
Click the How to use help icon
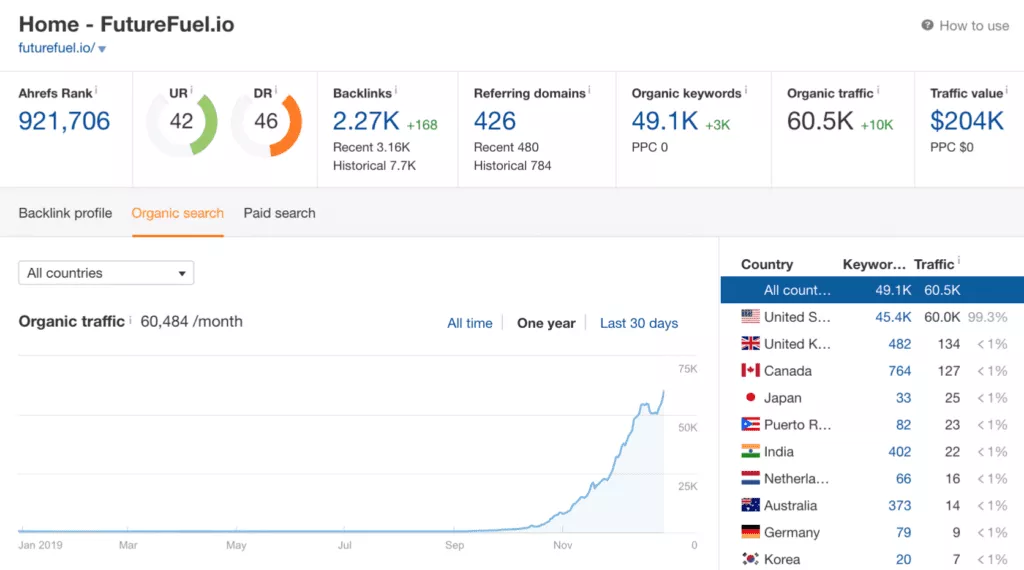coord(927,25)
